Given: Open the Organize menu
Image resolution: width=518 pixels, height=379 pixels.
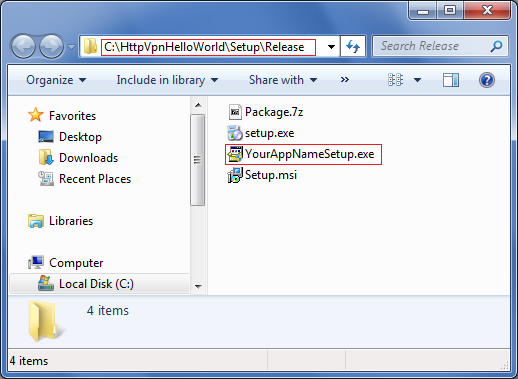Looking at the screenshot, I should [56, 80].
